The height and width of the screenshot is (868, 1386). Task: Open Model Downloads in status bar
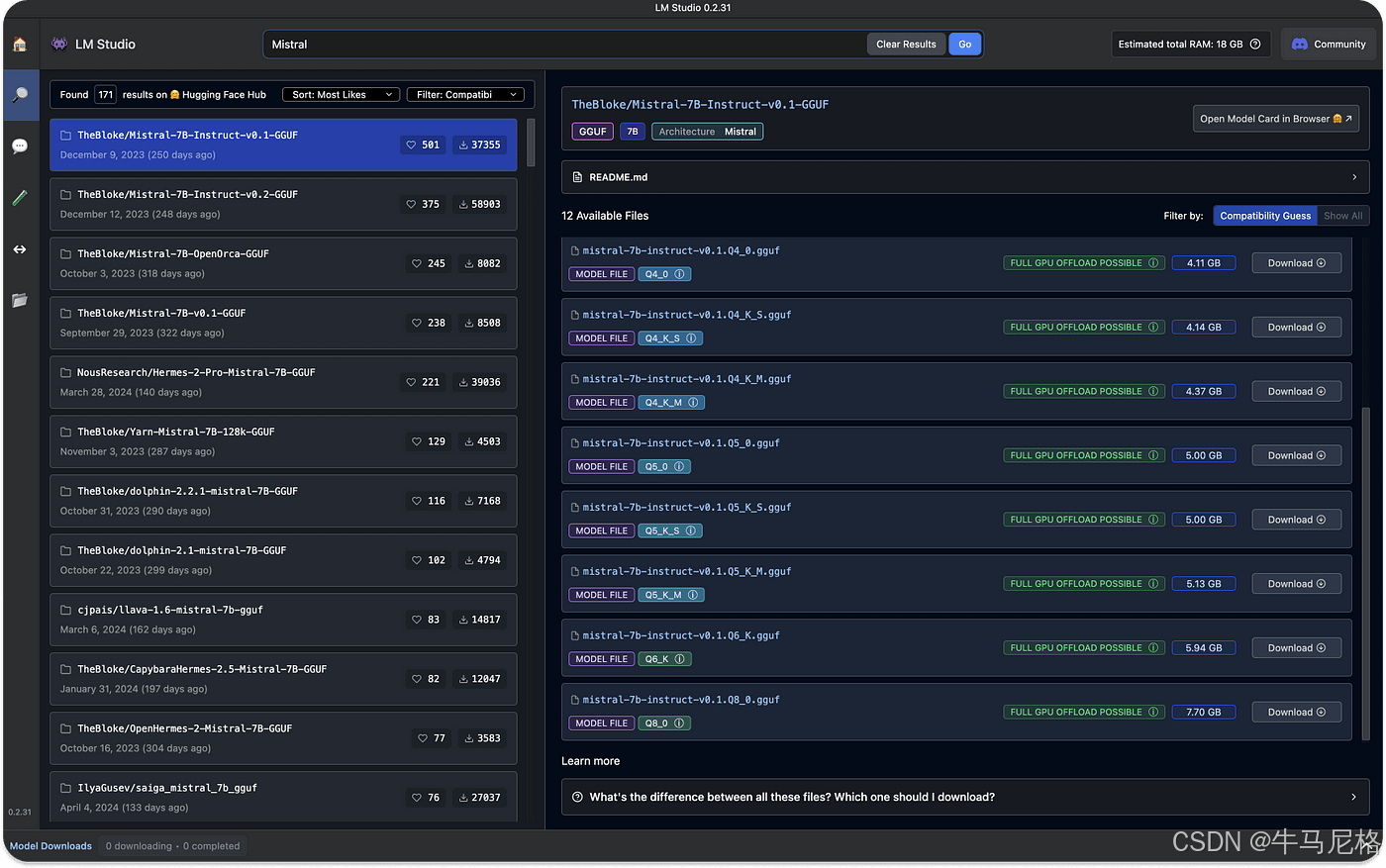(50, 846)
